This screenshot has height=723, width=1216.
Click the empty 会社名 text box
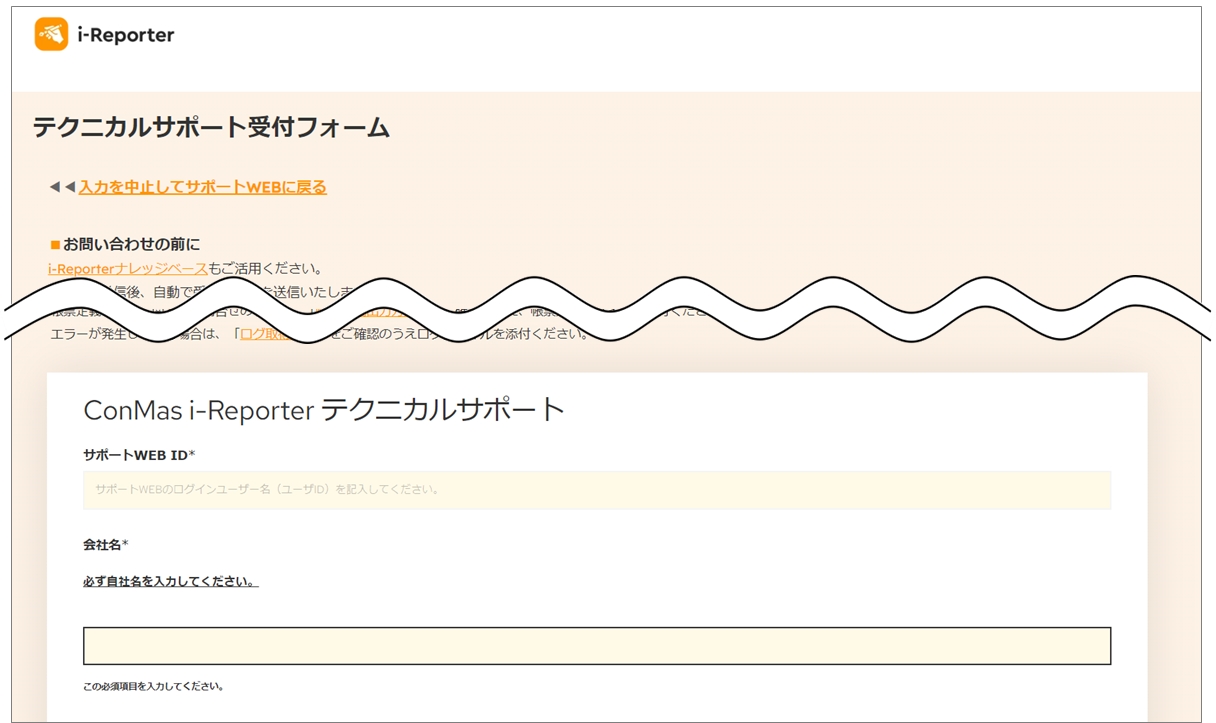[x=597, y=646]
